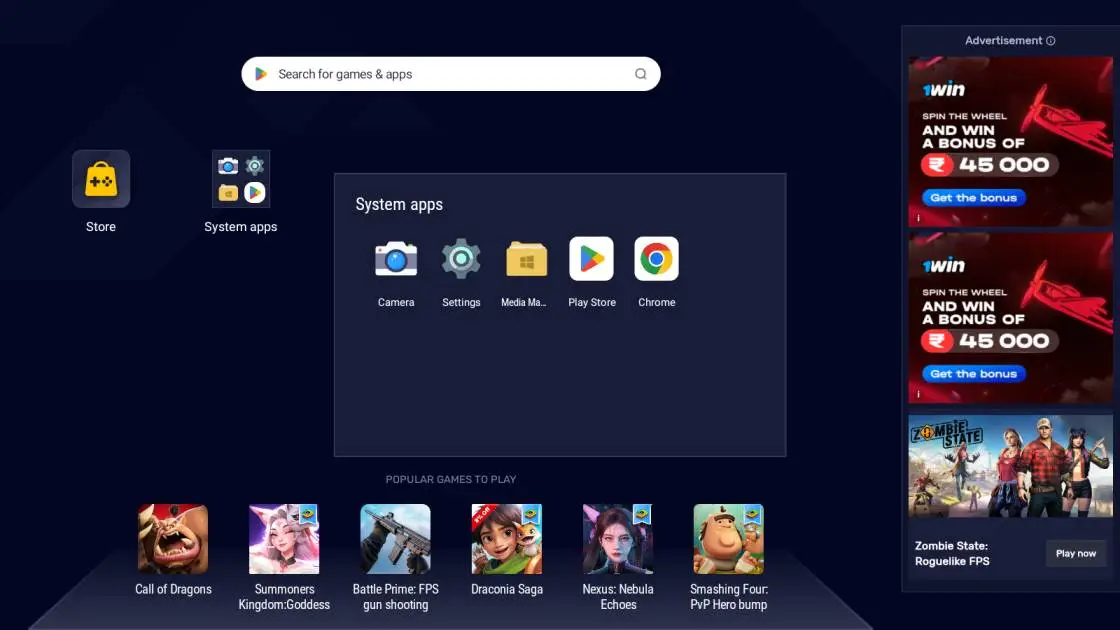Click Play now for Zombie State
This screenshot has height=630, width=1120.
click(x=1076, y=554)
